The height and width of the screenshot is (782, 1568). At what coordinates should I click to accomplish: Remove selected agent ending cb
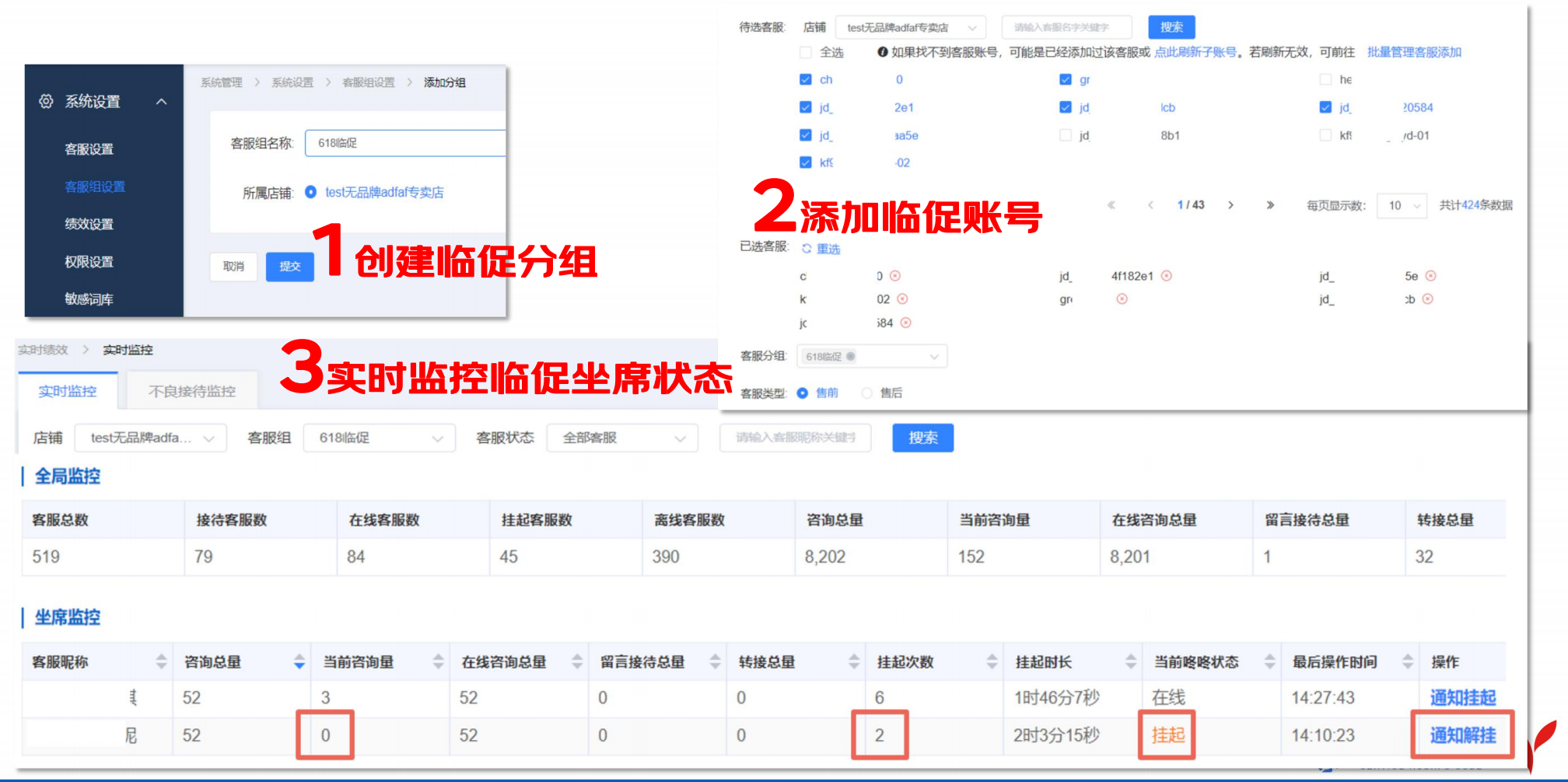[x=1428, y=299]
